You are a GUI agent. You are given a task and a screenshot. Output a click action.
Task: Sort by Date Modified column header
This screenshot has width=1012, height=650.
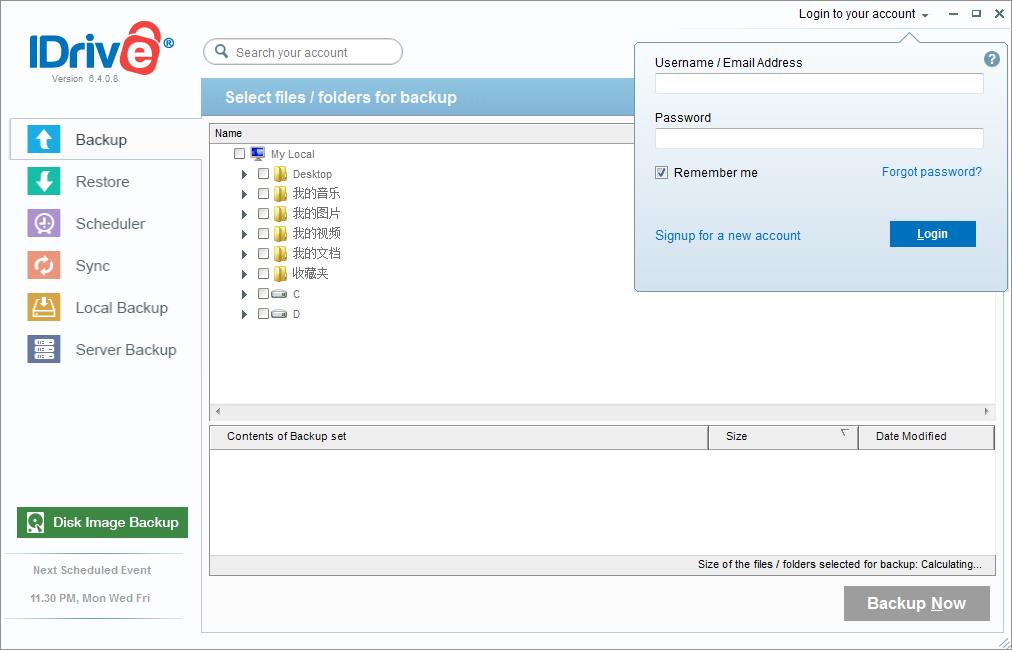pos(925,437)
